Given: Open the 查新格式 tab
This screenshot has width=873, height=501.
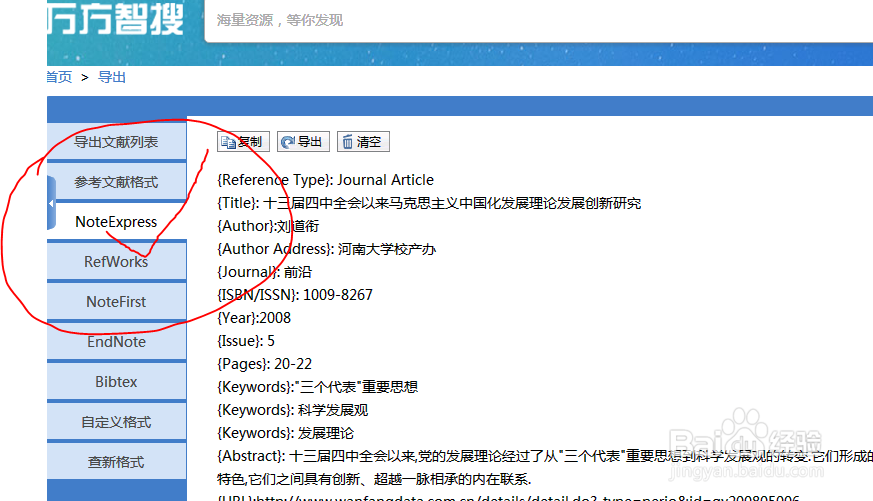Looking at the screenshot, I should 117,462.
